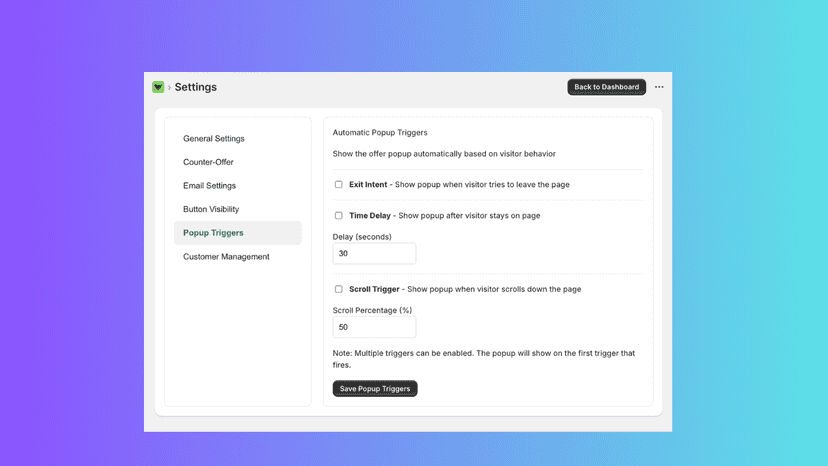Image resolution: width=828 pixels, height=466 pixels.
Task: Click the 'Delay (seconds)' field label
Action: (x=362, y=237)
